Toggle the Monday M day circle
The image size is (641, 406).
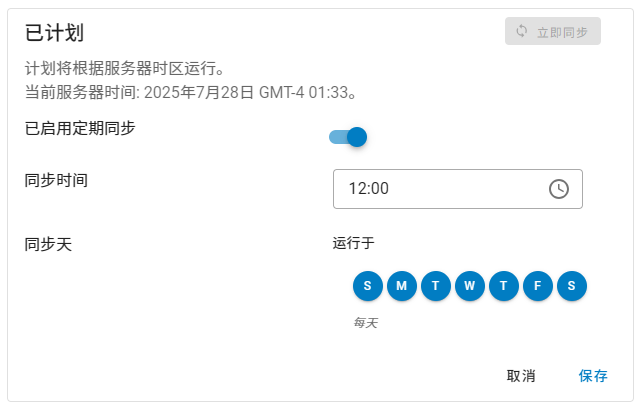(402, 286)
